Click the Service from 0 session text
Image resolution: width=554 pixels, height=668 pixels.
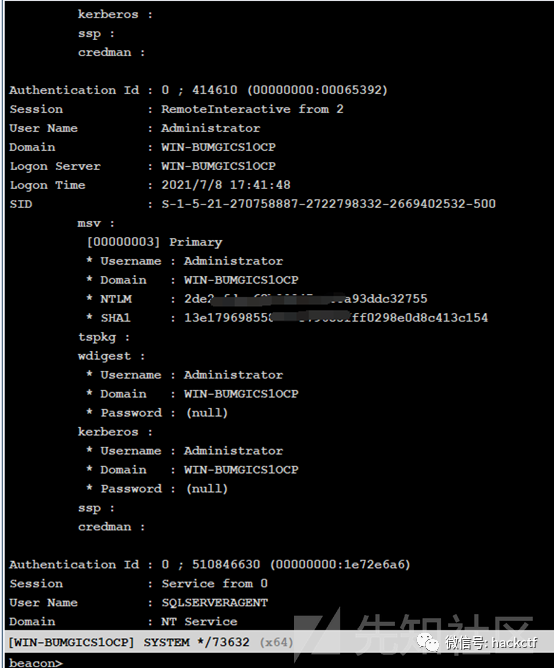214,584
